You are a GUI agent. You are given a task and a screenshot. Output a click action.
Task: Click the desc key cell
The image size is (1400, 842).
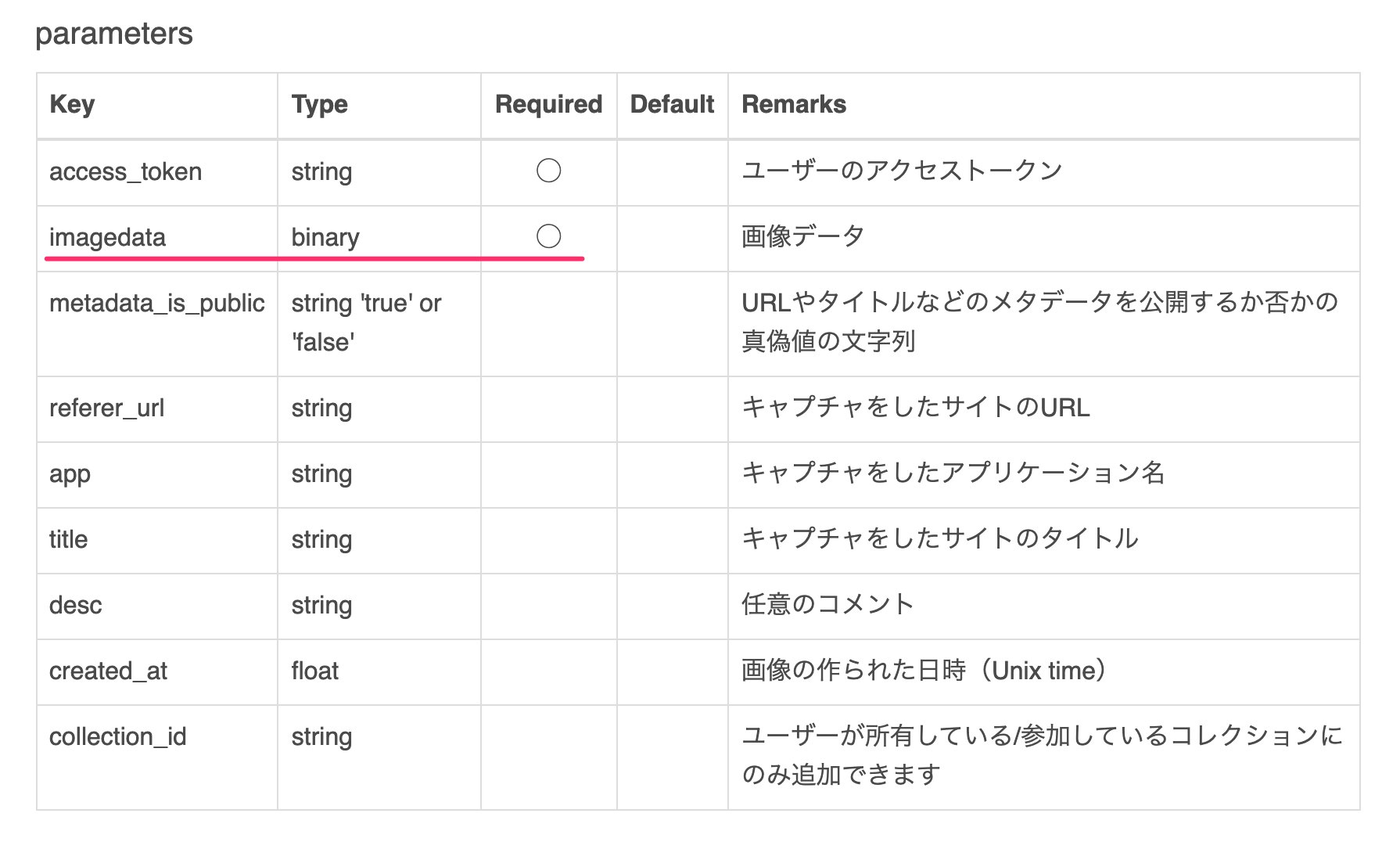(x=157, y=606)
